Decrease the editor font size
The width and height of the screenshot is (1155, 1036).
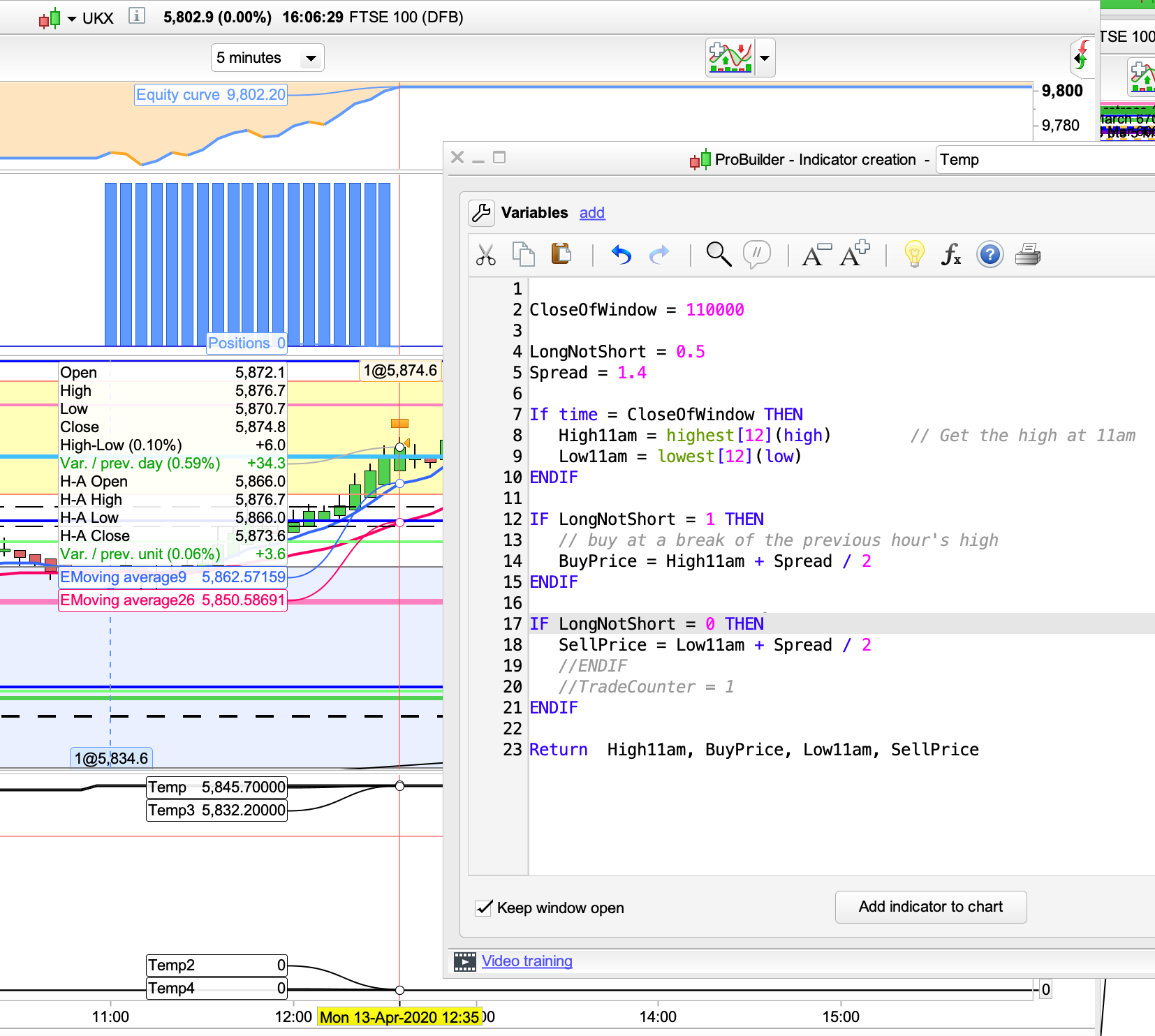[816, 255]
